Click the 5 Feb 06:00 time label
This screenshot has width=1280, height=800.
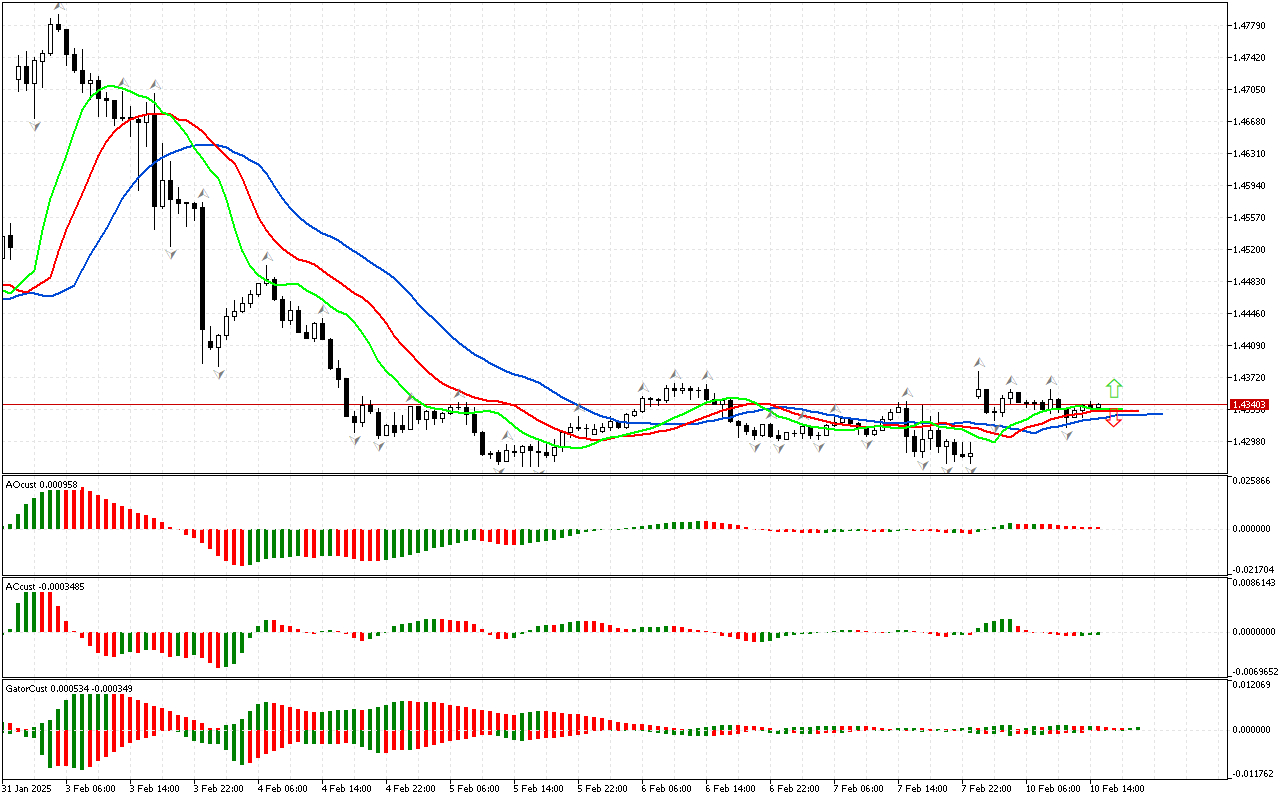[473, 789]
